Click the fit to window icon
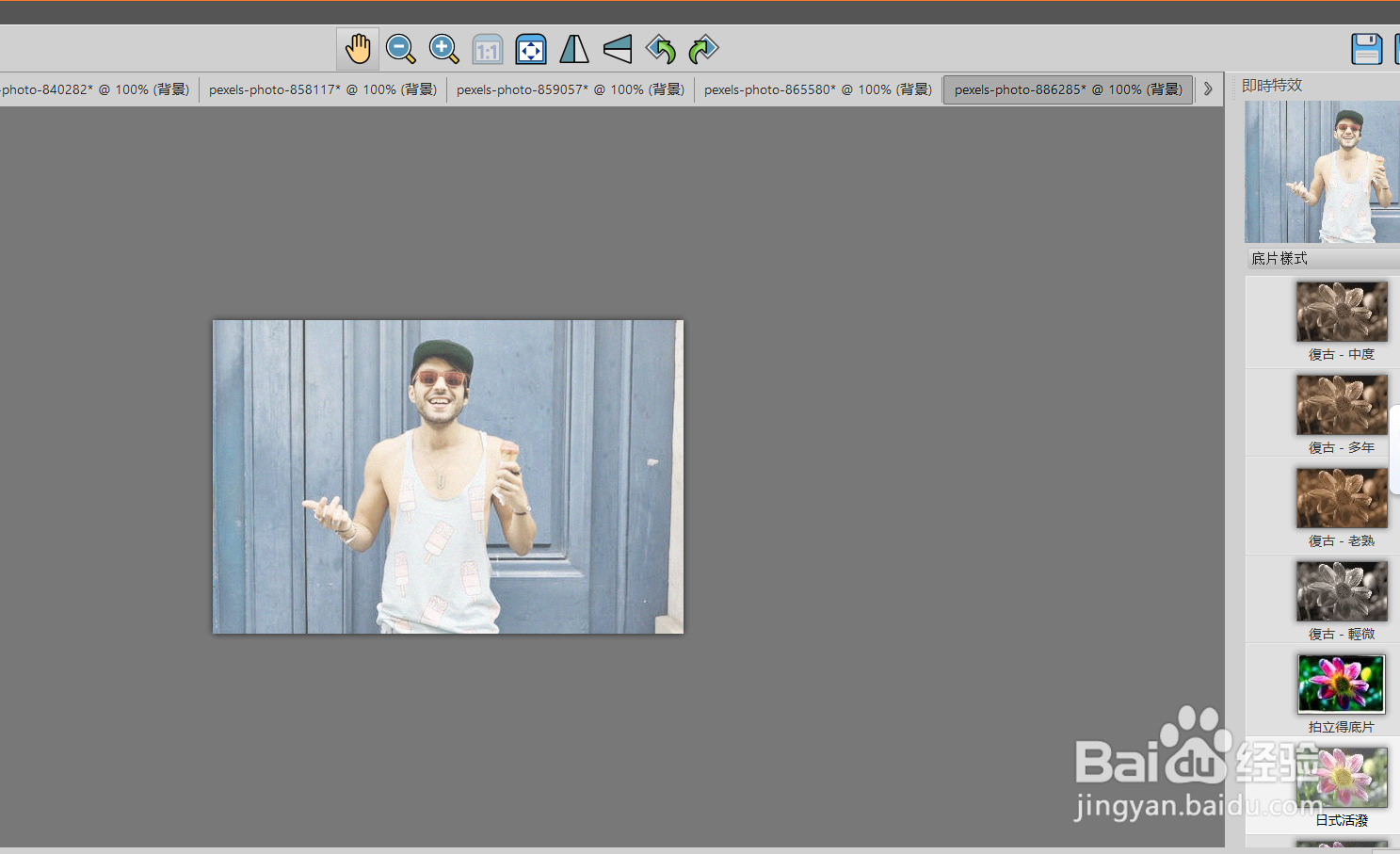This screenshot has width=1400, height=854. (x=531, y=49)
